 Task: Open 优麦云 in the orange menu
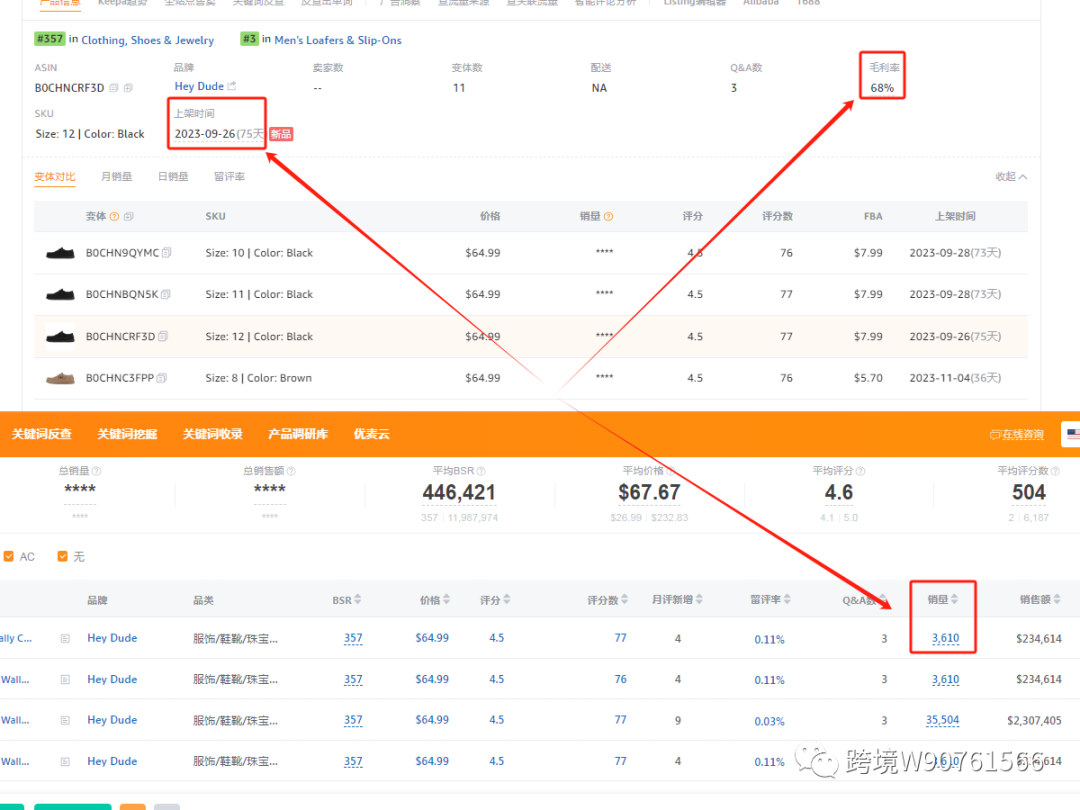click(371, 434)
